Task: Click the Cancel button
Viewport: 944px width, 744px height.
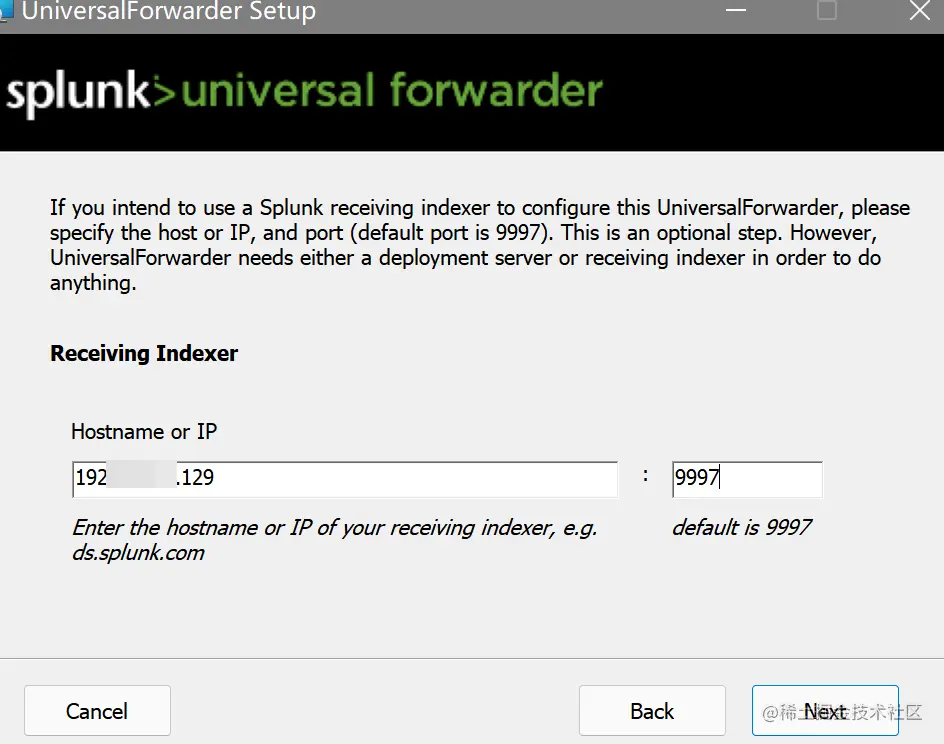Action: click(x=97, y=710)
